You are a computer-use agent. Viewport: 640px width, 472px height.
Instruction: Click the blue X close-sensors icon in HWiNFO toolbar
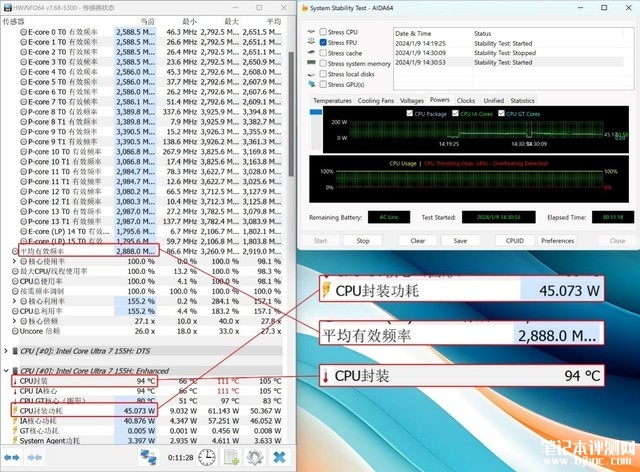[x=280, y=457]
